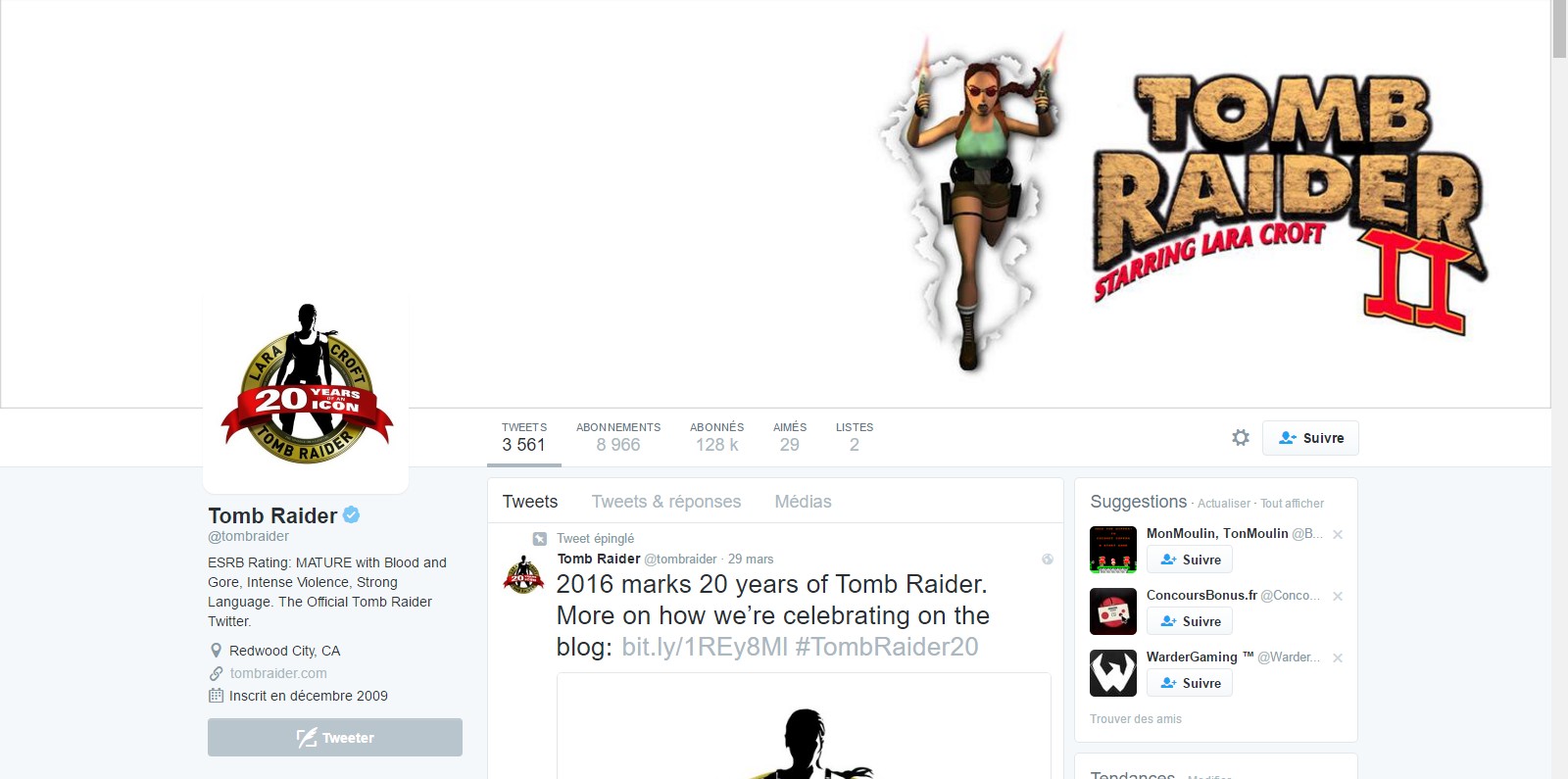The height and width of the screenshot is (779, 1568).
Task: Follow ConcoursBonus.fr with Suivre
Action: coord(1190,621)
